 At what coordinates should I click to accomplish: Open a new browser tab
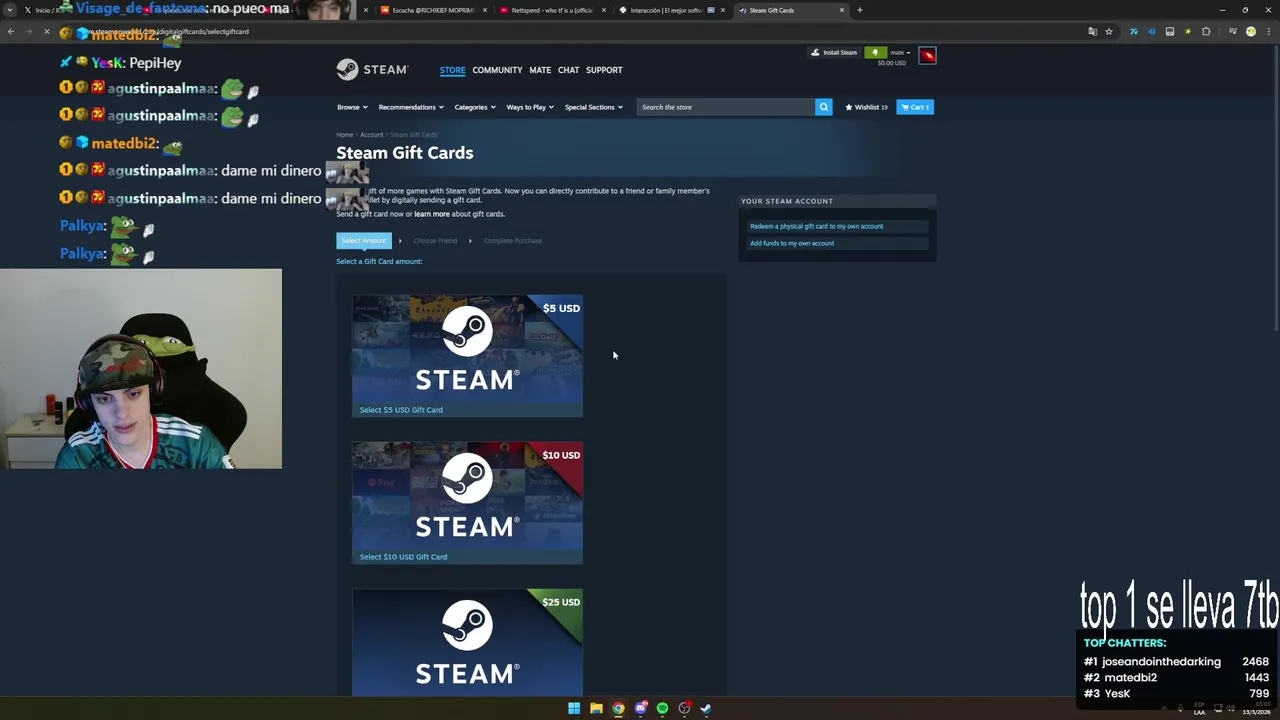[x=859, y=10]
